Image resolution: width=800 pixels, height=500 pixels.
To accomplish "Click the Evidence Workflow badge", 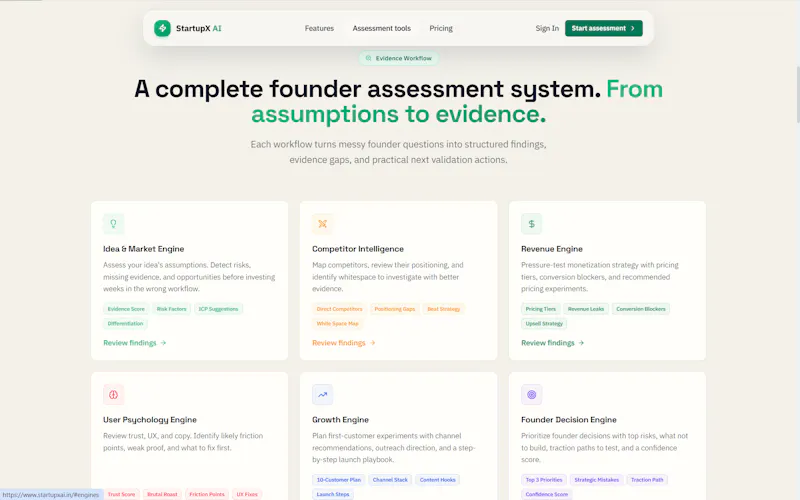I will (398, 58).
